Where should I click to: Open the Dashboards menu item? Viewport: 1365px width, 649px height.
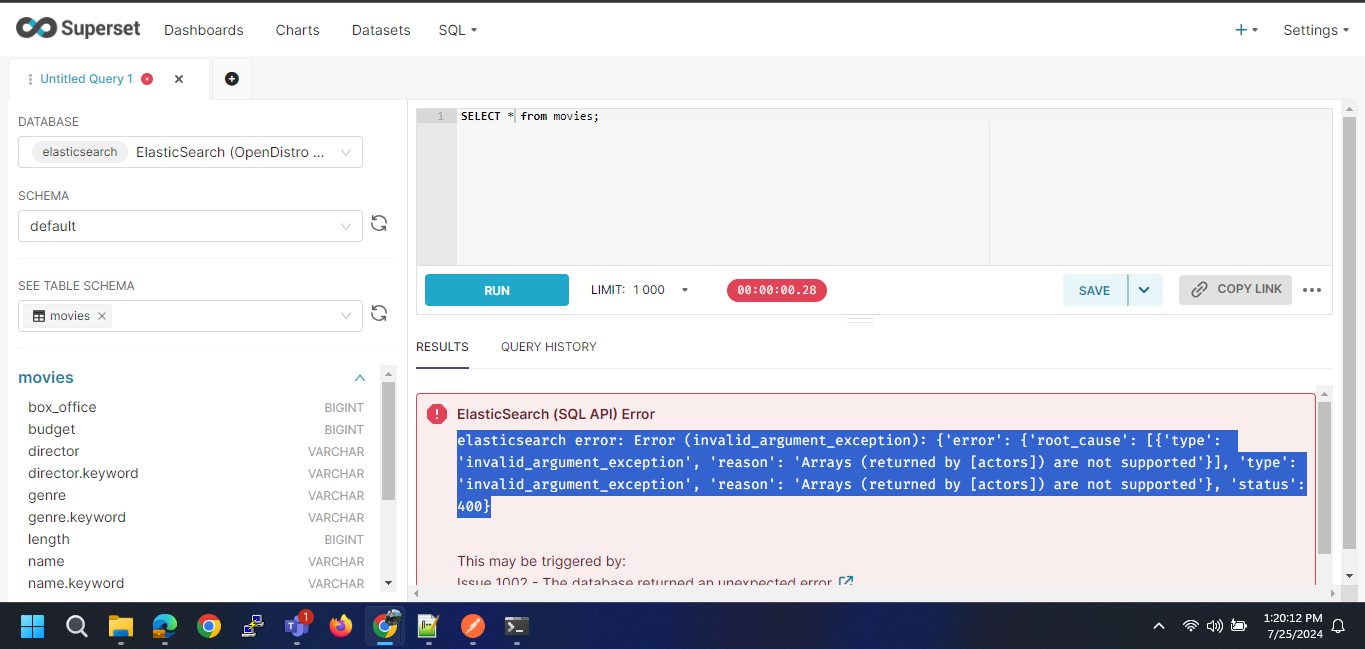tap(204, 30)
